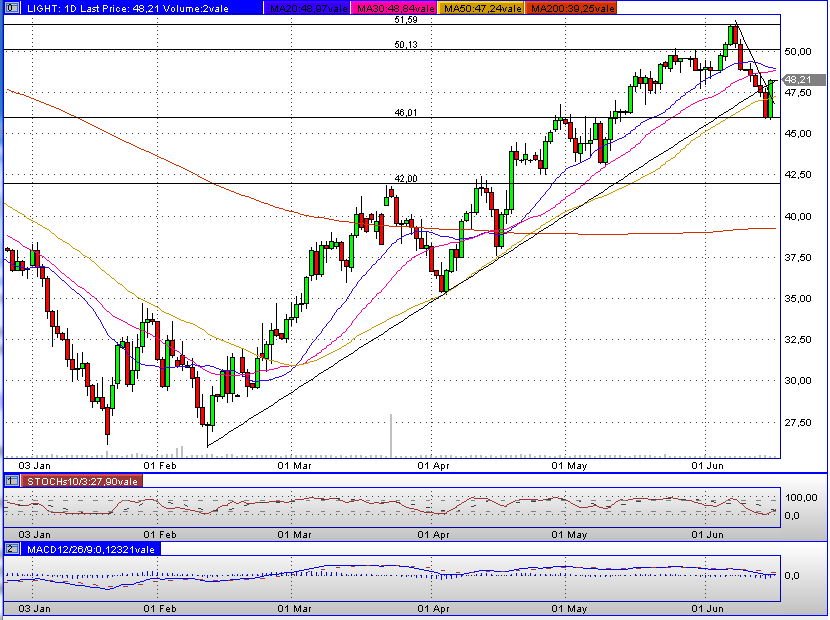Click the 50,13 horizontal level label

point(405,44)
